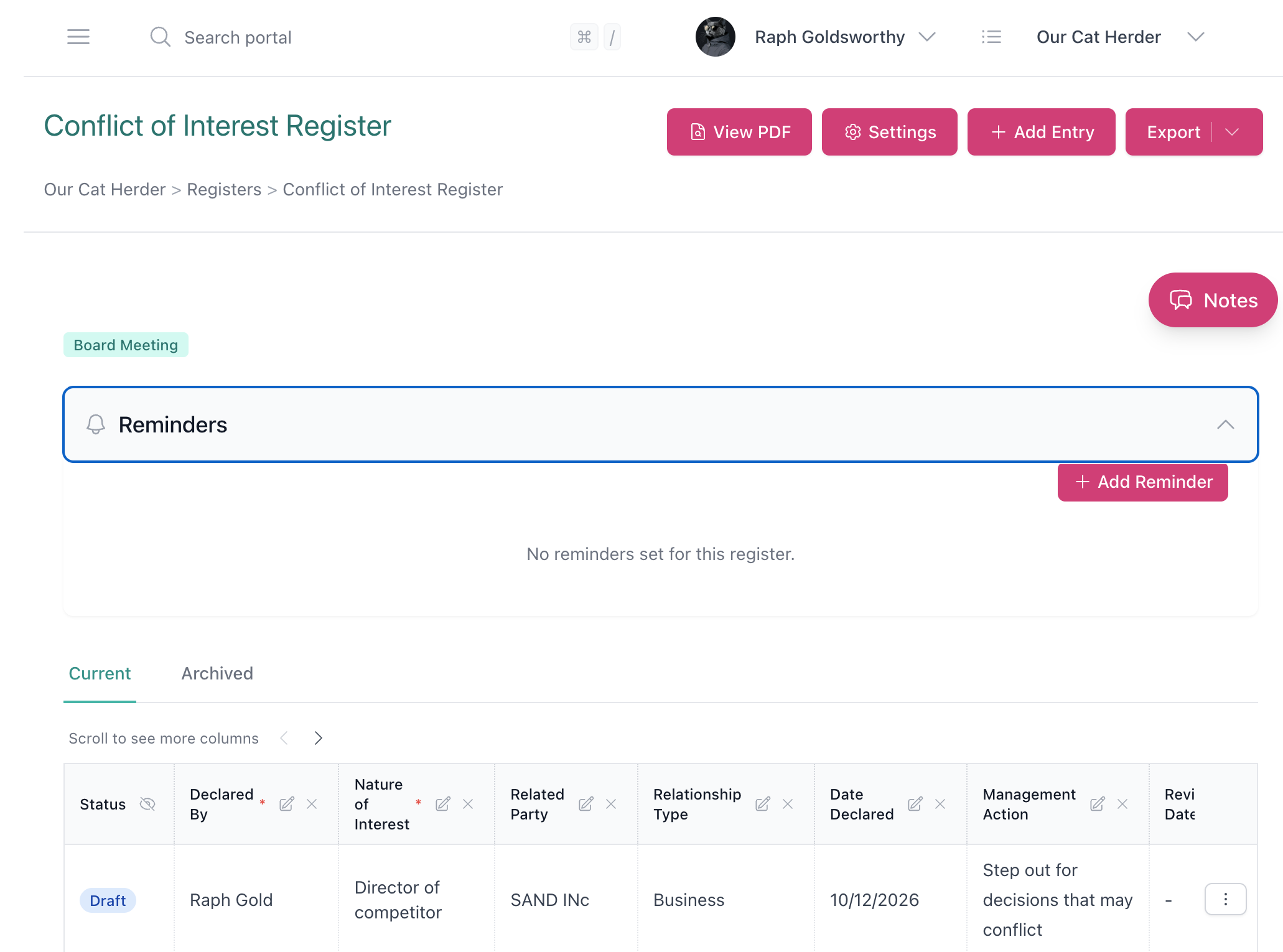Edit the Management Action column

[x=1098, y=804]
